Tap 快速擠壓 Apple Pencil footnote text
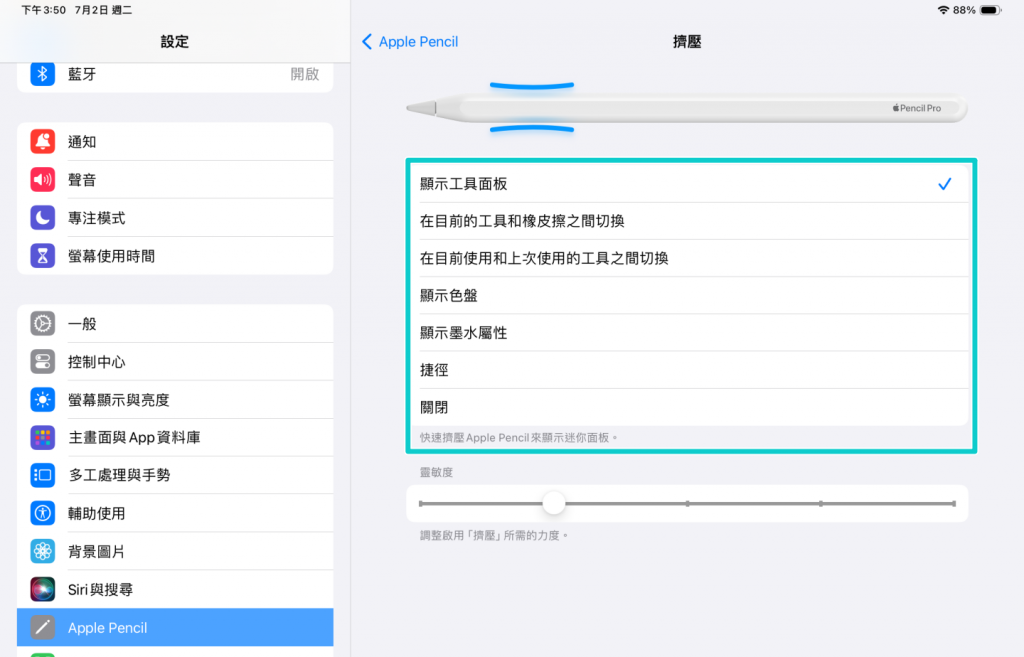Viewport: 1024px width, 657px height. point(519,438)
